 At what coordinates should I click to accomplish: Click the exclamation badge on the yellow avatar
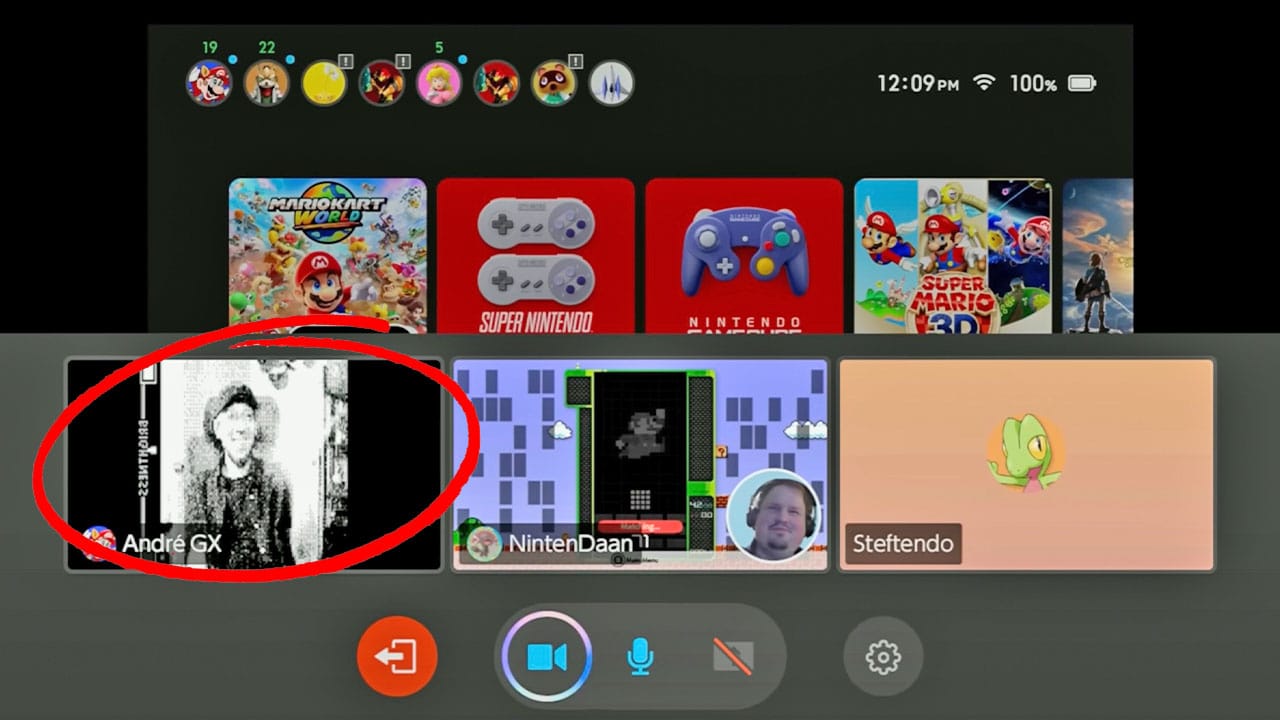(x=345, y=61)
